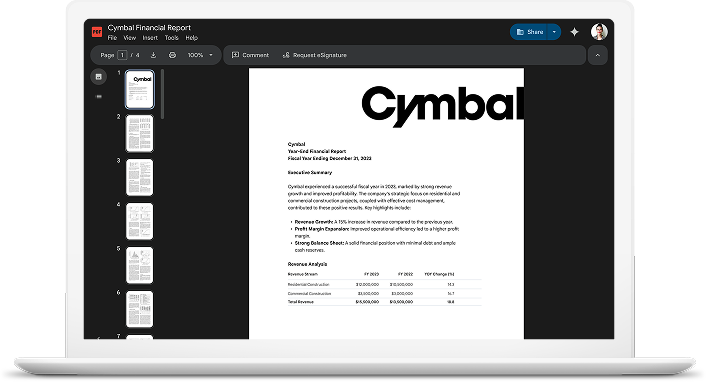Download the PDF using the download icon
Screen dimensions: 706x382
154,55
